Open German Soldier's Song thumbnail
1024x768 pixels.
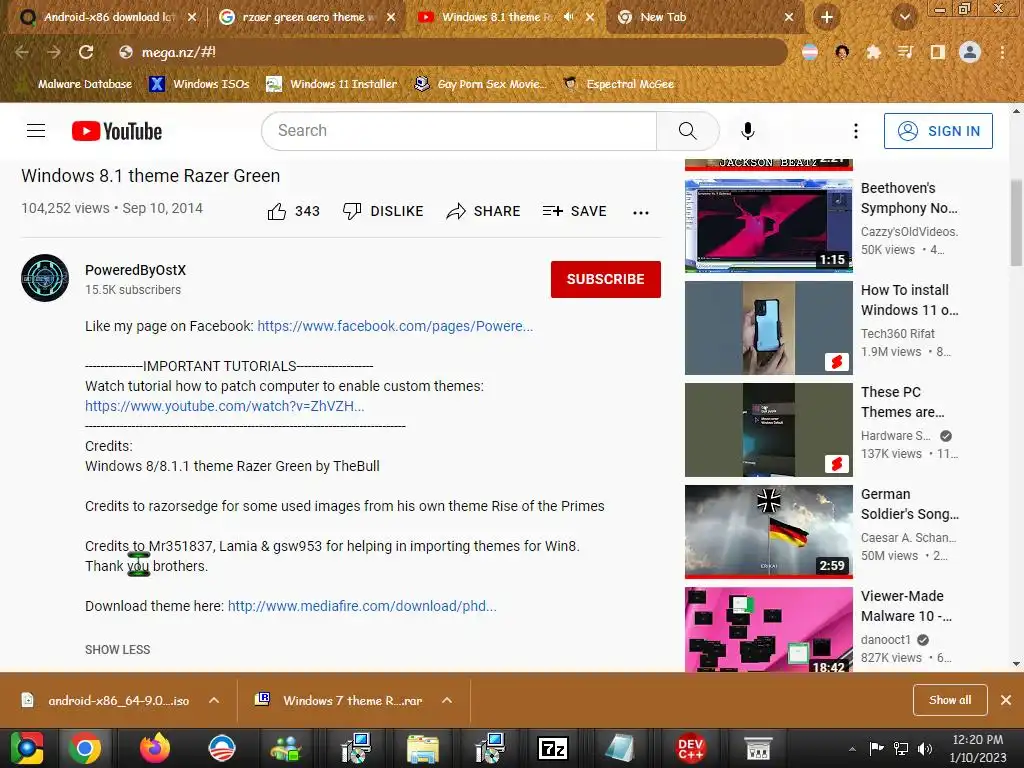pyautogui.click(x=769, y=532)
